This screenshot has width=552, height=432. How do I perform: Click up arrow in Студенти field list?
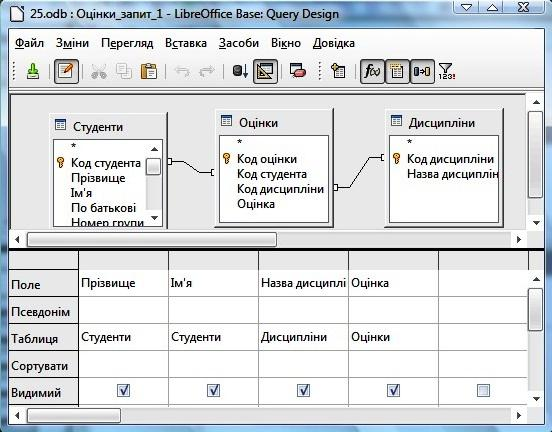pos(154,149)
